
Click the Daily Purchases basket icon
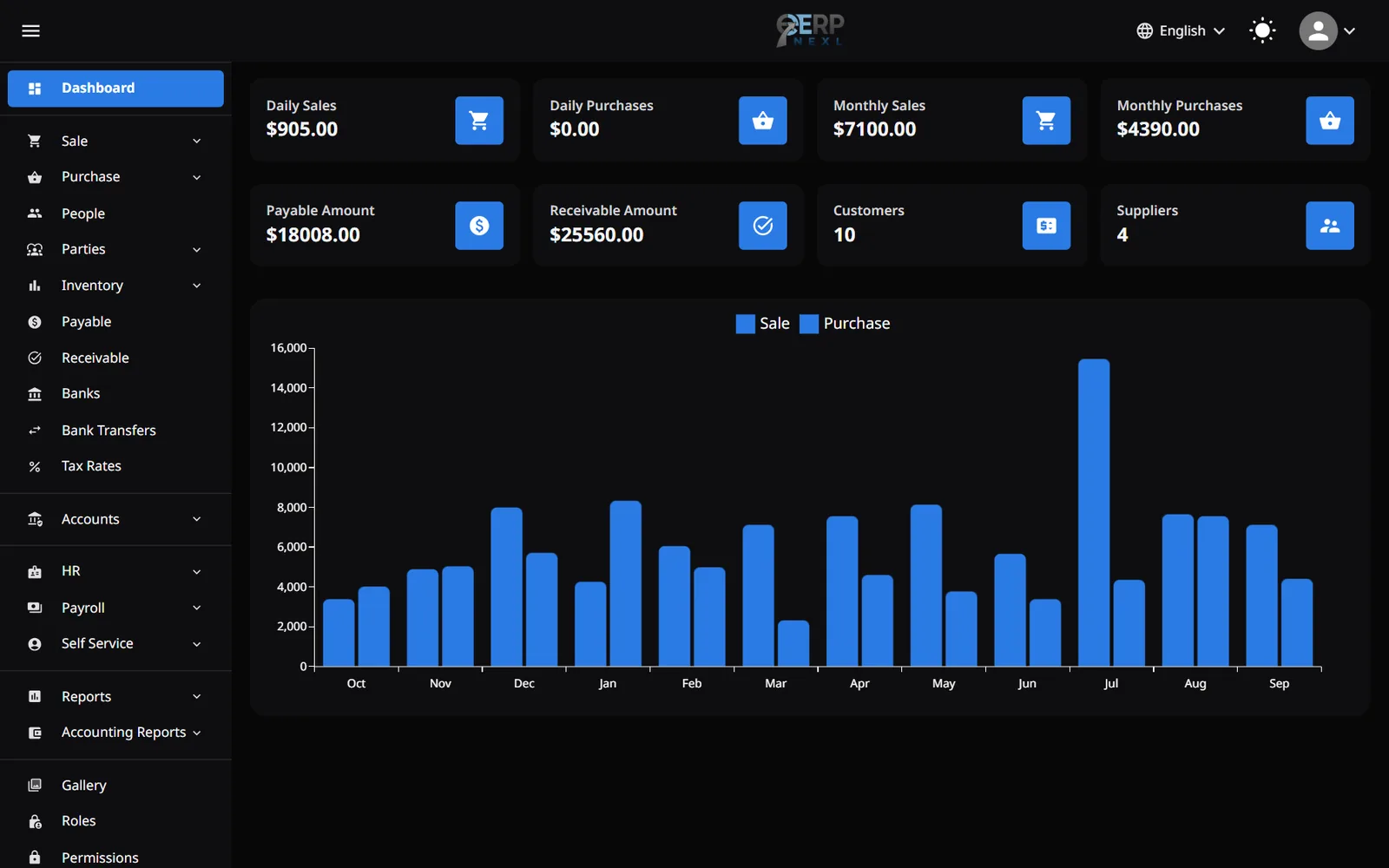click(763, 121)
